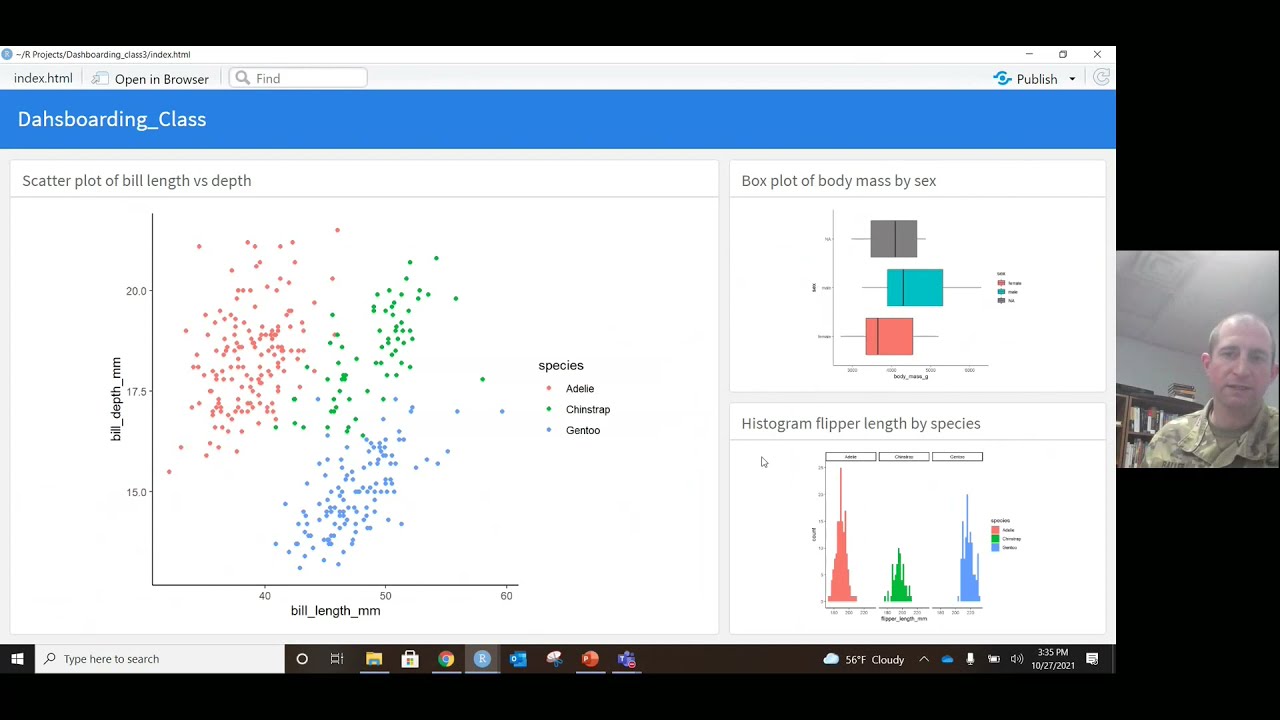The image size is (1280, 720).
Task: Click the red female box in the box plot
Action: (x=889, y=336)
